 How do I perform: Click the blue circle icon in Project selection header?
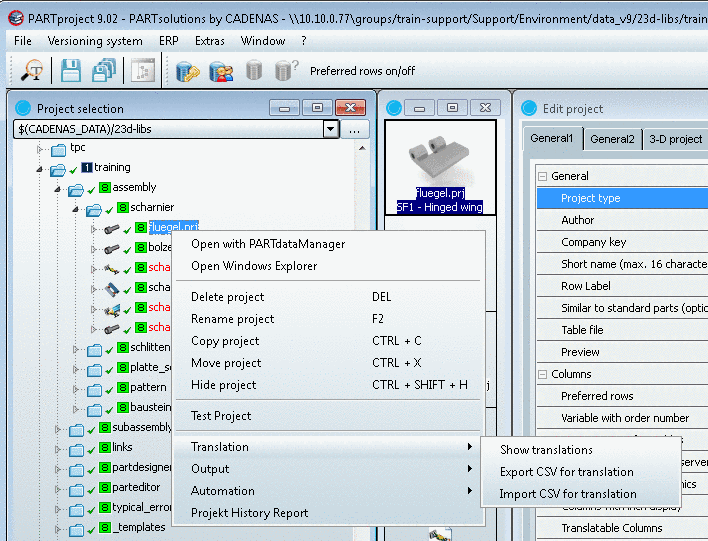click(23, 108)
